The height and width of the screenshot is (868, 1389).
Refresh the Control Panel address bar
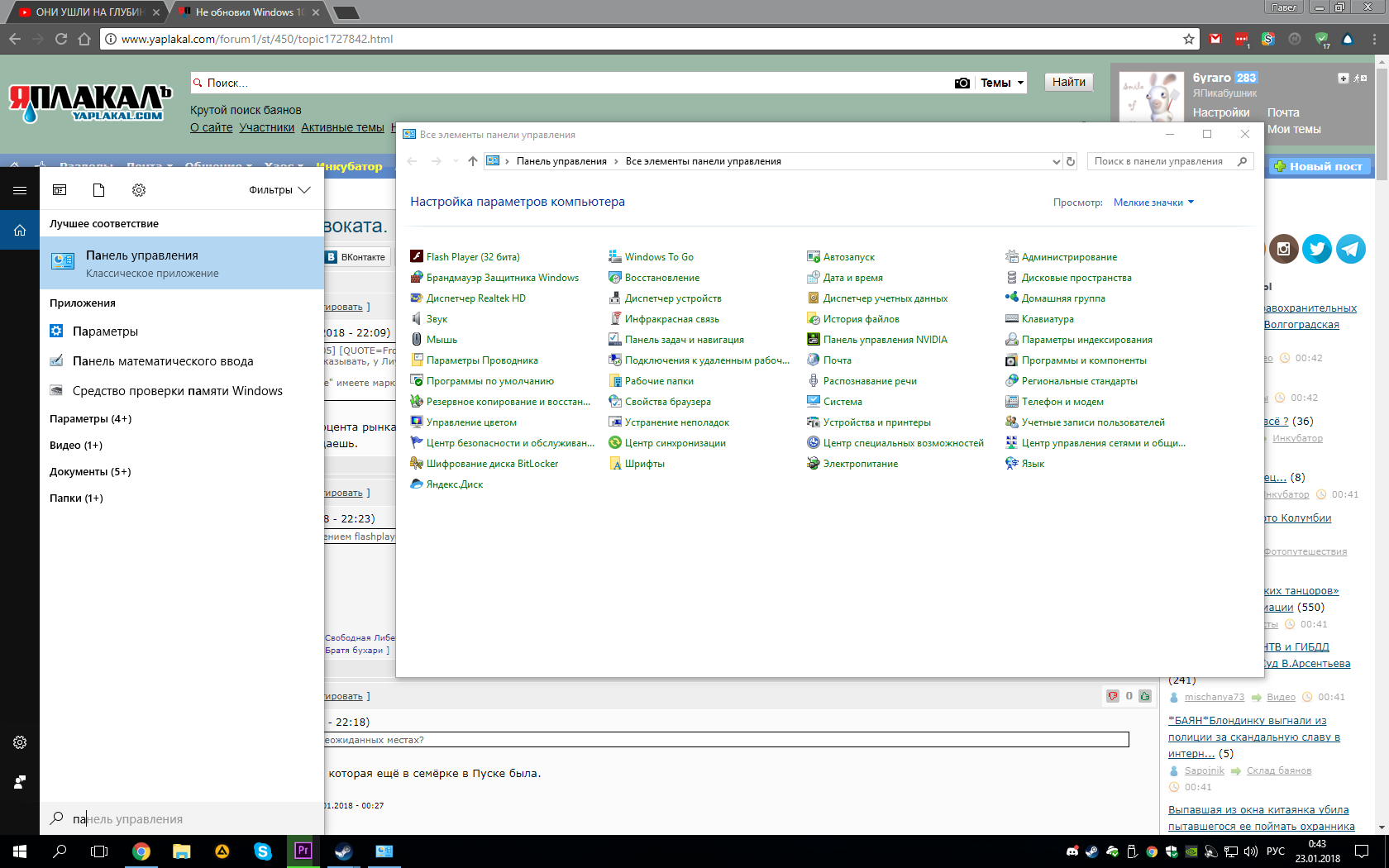click(x=1071, y=161)
